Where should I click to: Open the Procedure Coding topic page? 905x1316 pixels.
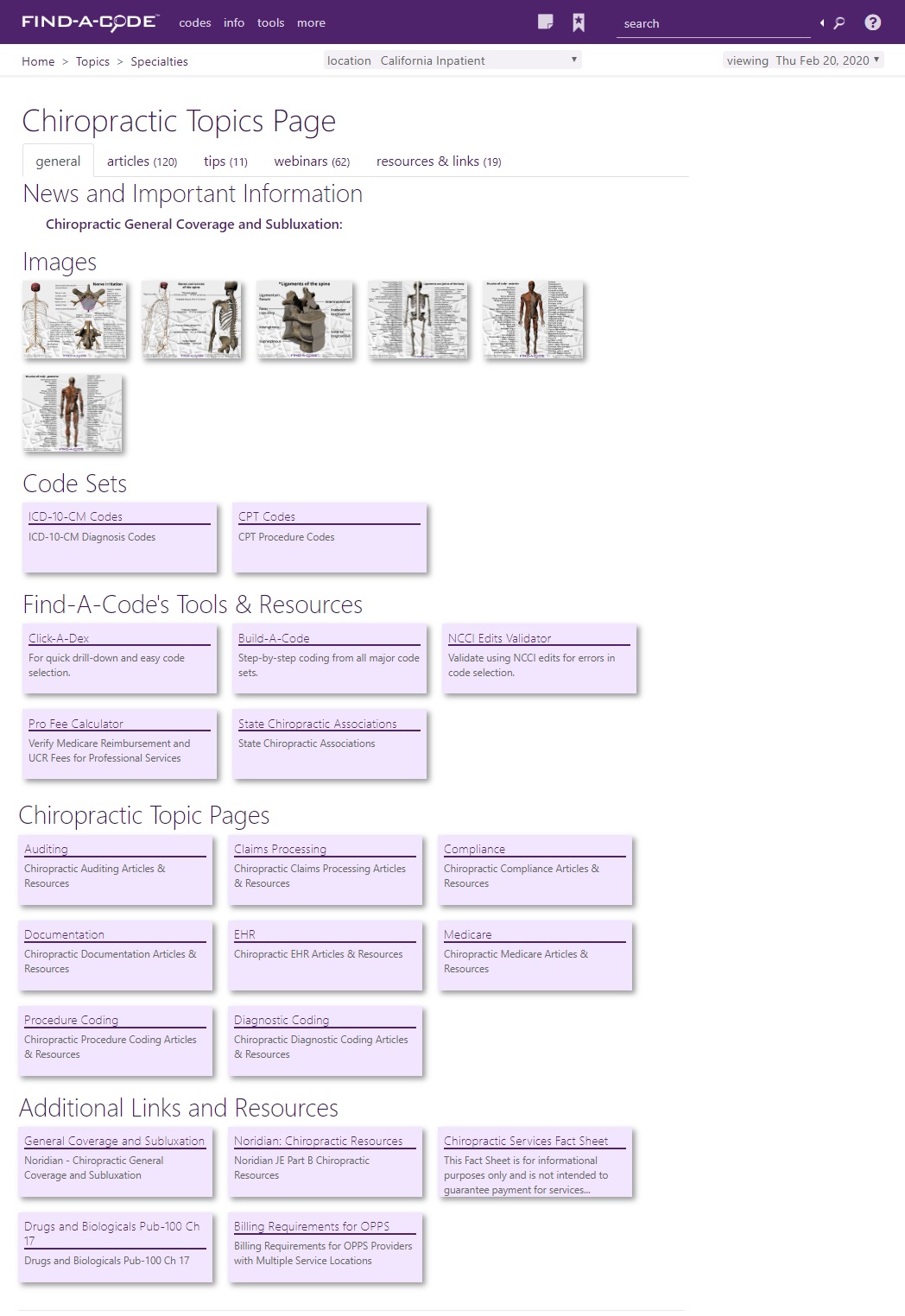pyautogui.click(x=71, y=1020)
